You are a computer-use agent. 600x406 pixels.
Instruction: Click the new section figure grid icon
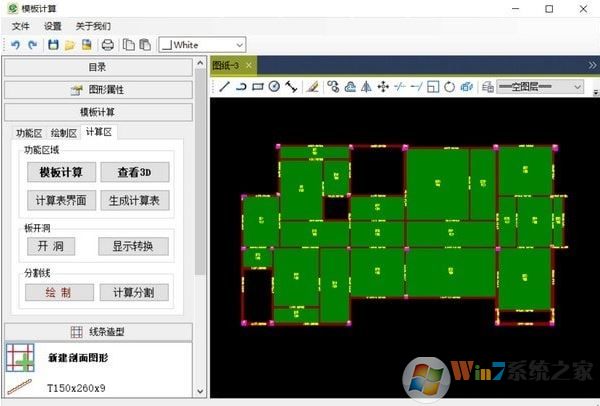(x=20, y=357)
